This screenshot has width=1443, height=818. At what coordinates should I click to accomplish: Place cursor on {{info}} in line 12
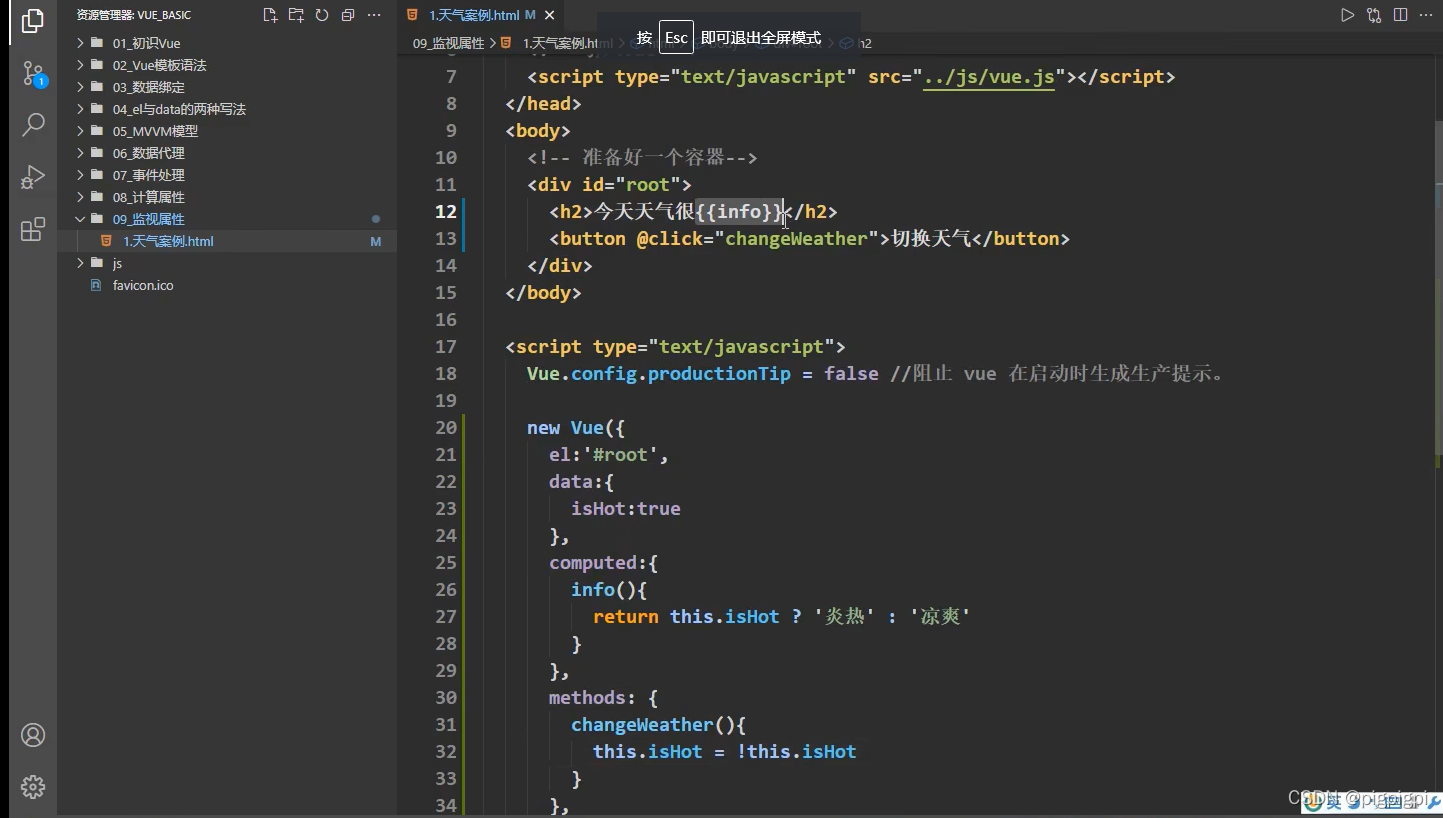click(739, 212)
